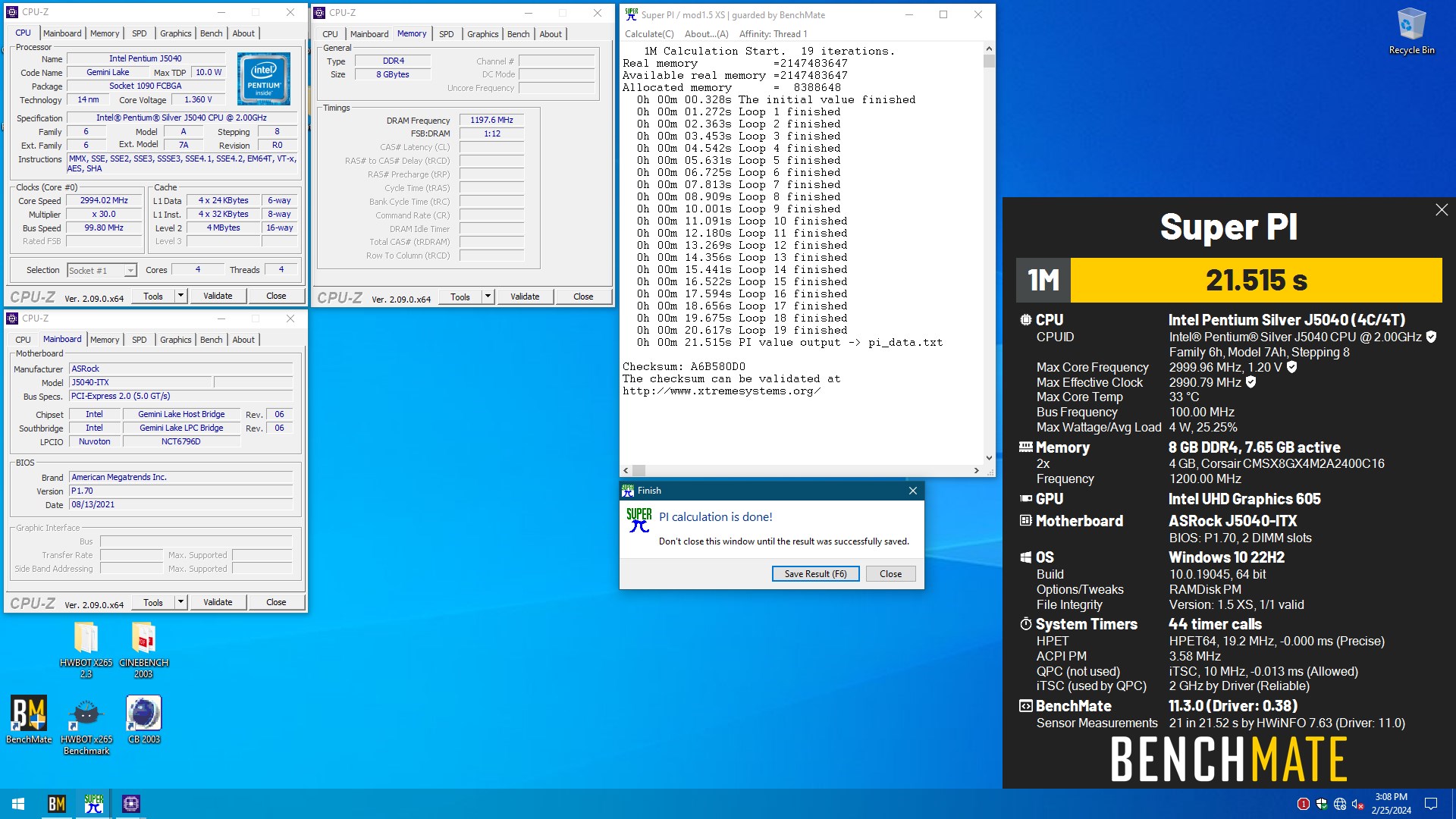This screenshot has height=819, width=1456.
Task: Select CPU-Z in the taskbar
Action: point(131,804)
